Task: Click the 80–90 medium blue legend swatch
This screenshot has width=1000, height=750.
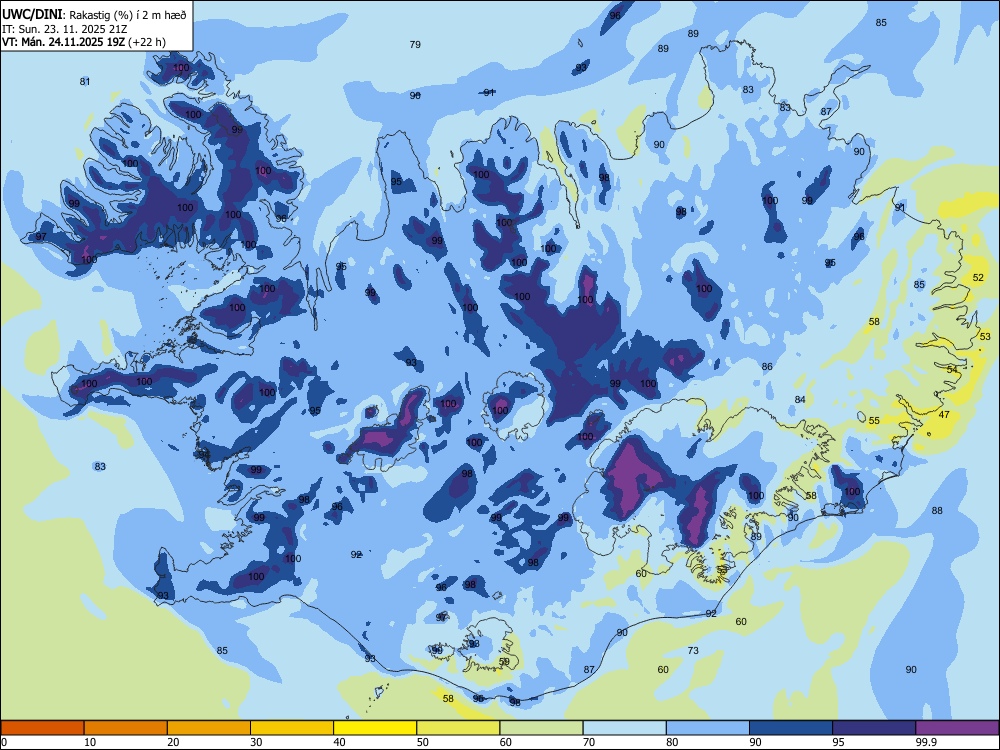Action: pos(708,728)
